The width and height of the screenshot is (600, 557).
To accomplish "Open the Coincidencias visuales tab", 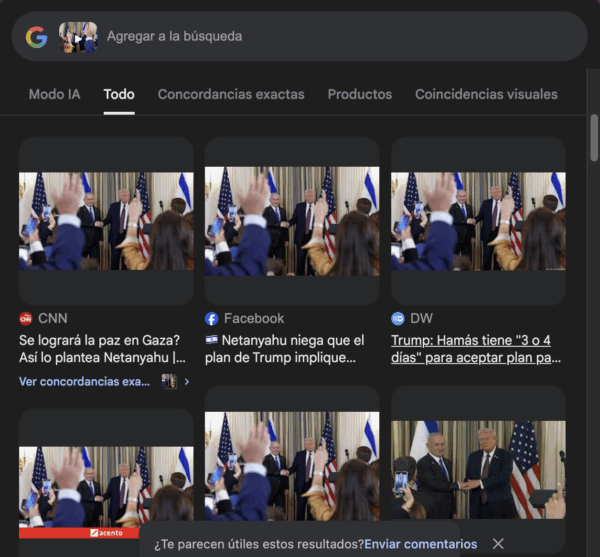I will (x=486, y=94).
